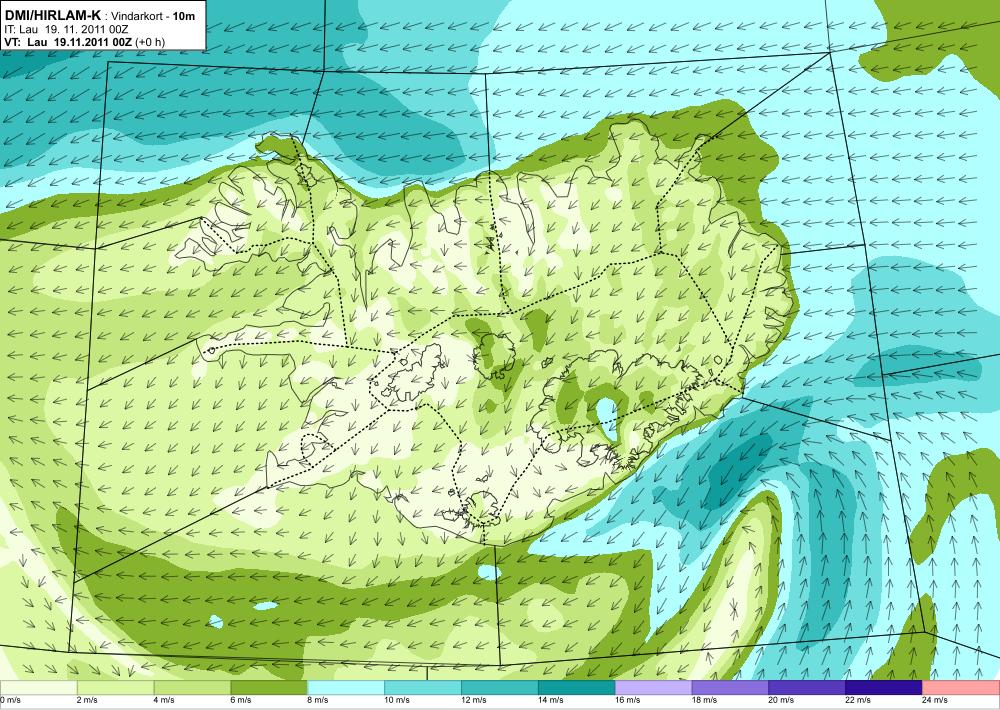The image size is (1000, 710).
Task: Click the '12 m/s' legend label
Action: point(474,700)
